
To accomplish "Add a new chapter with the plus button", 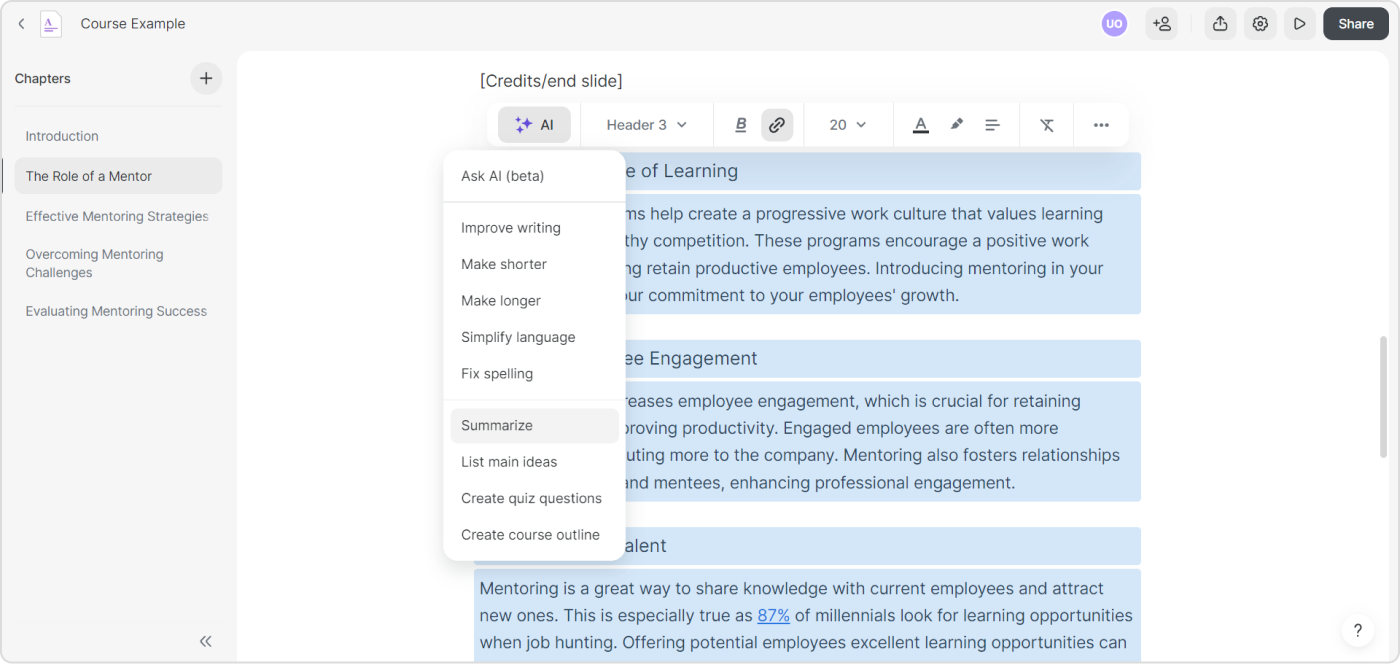I will (206, 78).
